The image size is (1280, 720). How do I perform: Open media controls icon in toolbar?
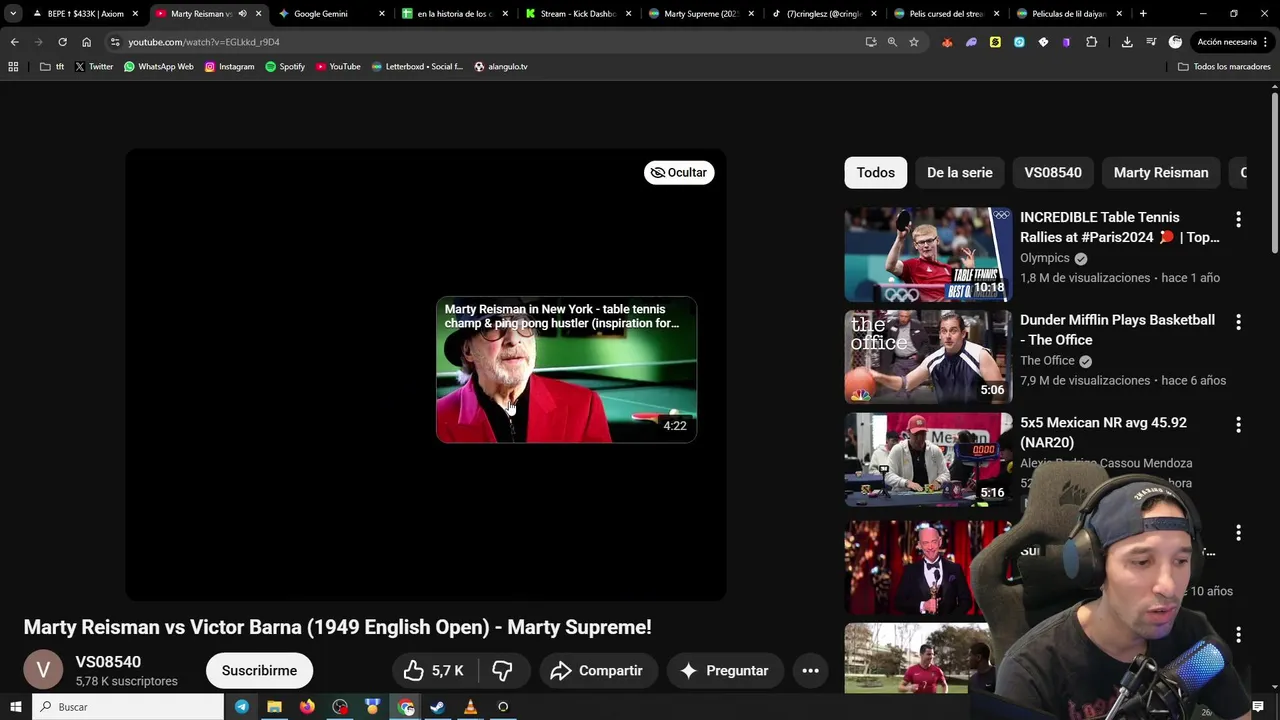point(1151,42)
